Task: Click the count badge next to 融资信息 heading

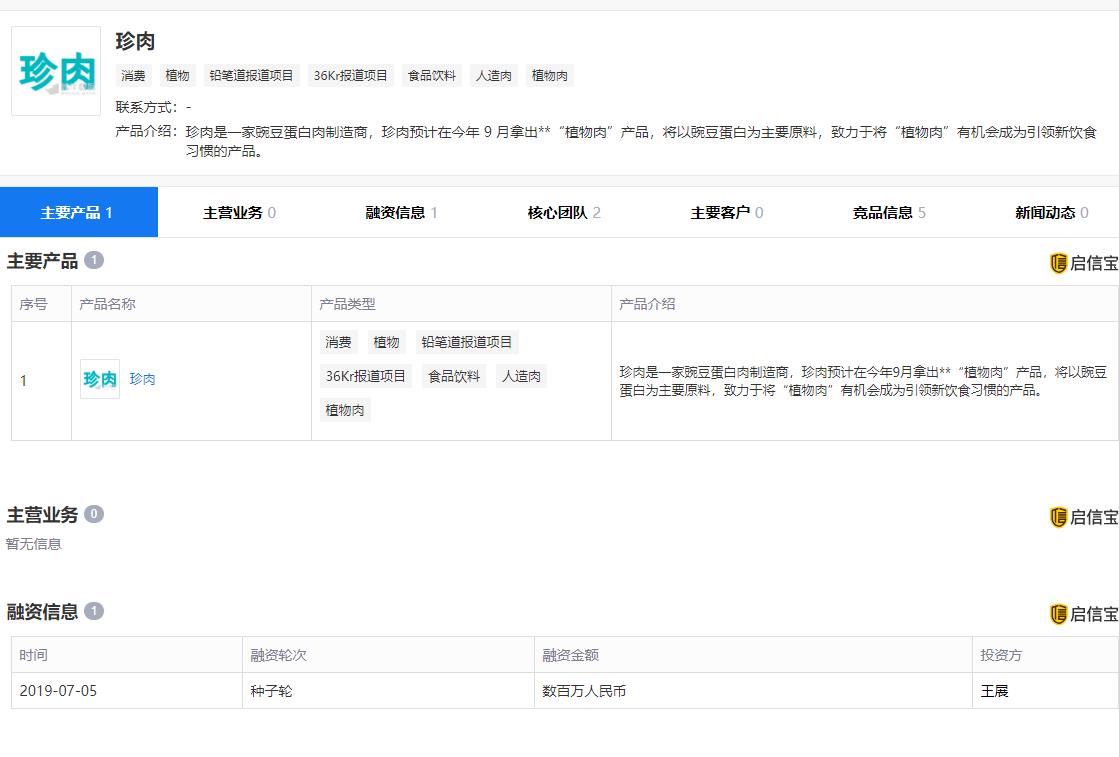Action: (x=93, y=611)
